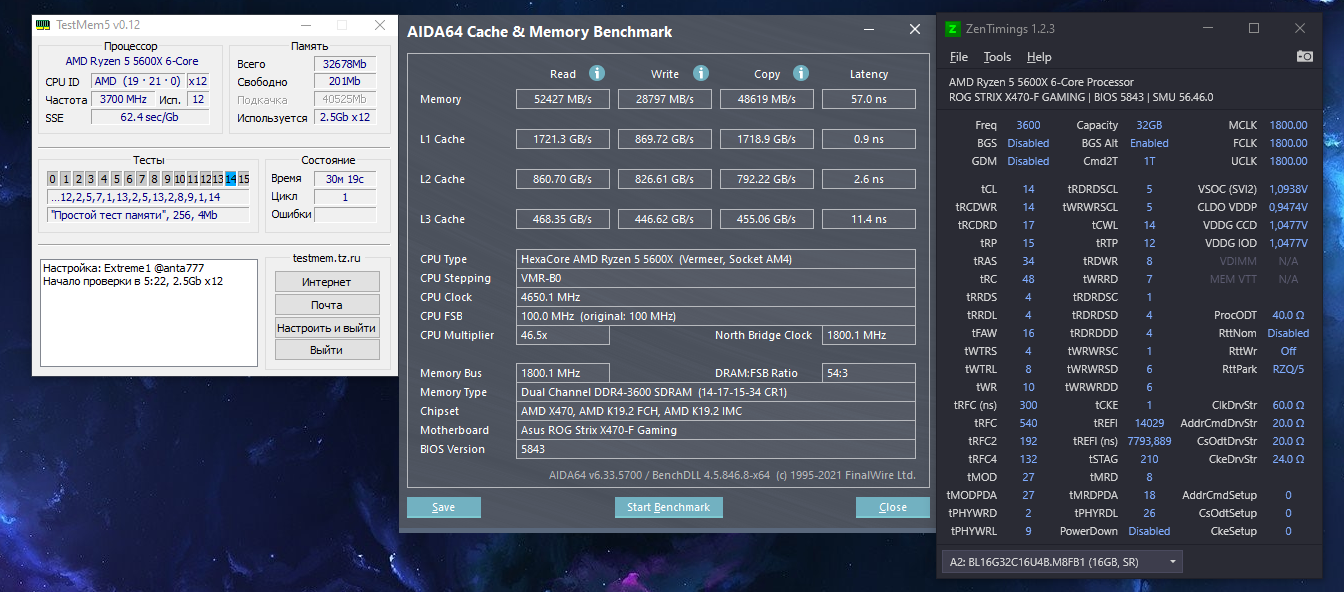1344x592 pixels.
Task: Click the Cmd2T 1T value in ZenTimings
Action: (1149, 161)
